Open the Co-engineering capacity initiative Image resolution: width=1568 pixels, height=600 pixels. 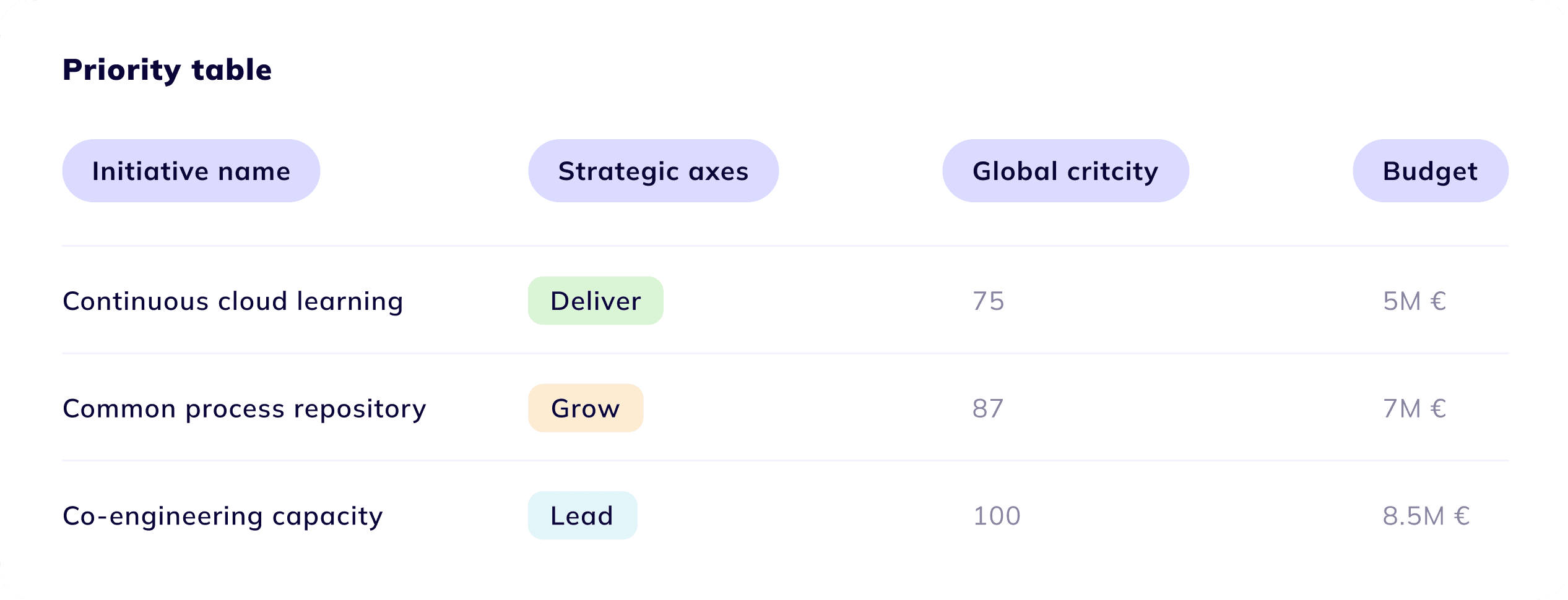point(223,516)
